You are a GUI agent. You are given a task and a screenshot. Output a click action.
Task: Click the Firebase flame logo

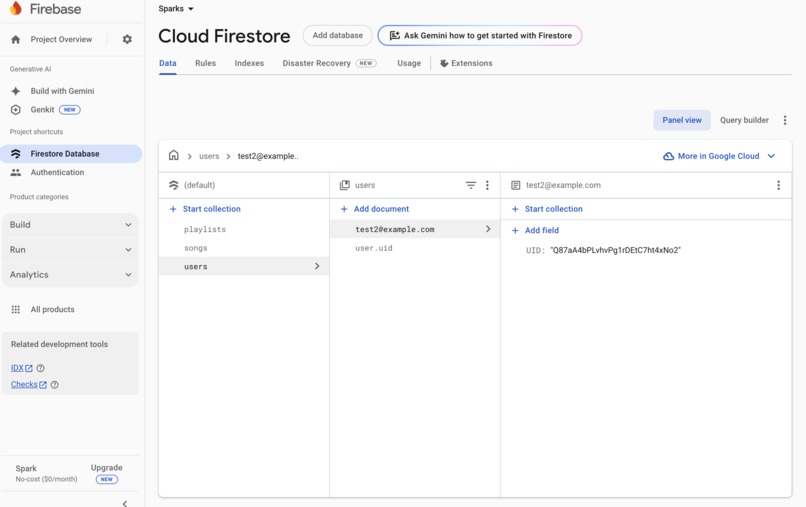16,8
